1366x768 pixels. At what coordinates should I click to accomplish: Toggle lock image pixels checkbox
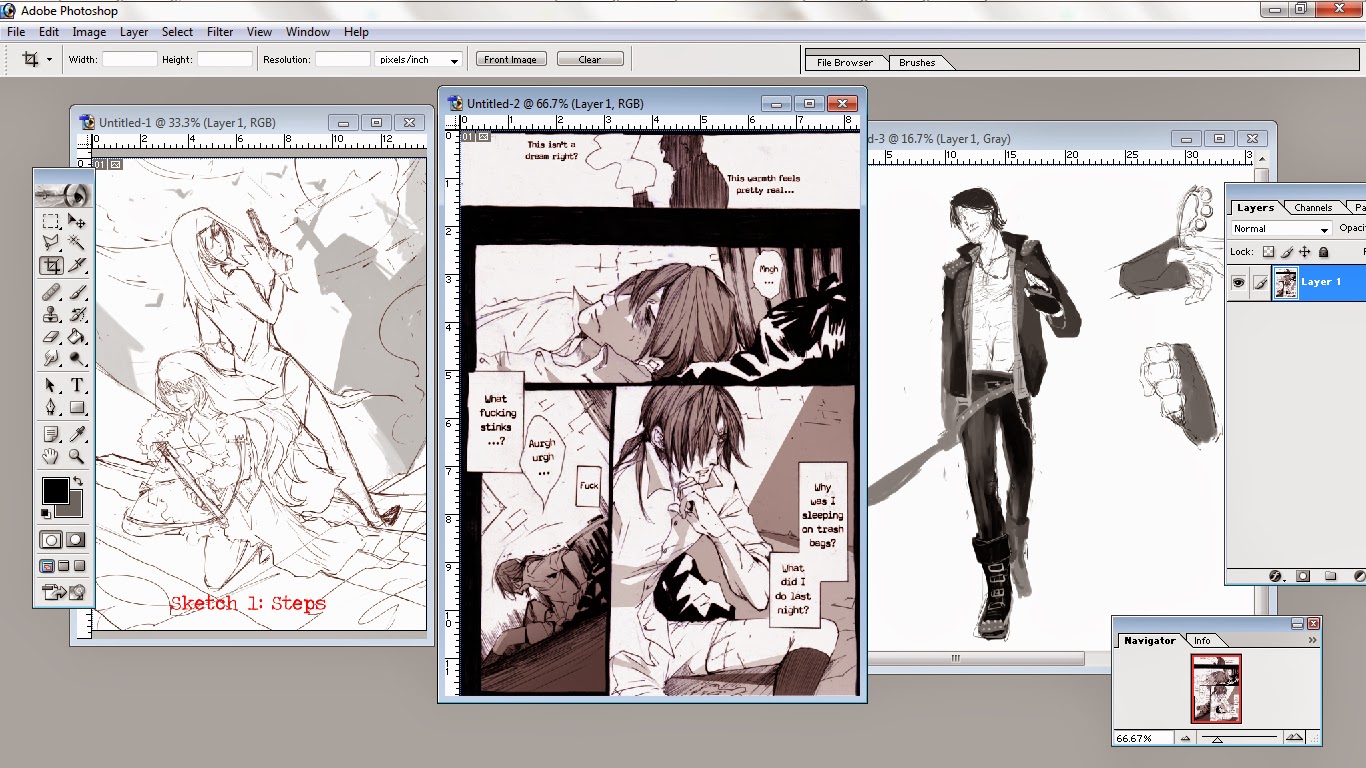(x=1287, y=252)
